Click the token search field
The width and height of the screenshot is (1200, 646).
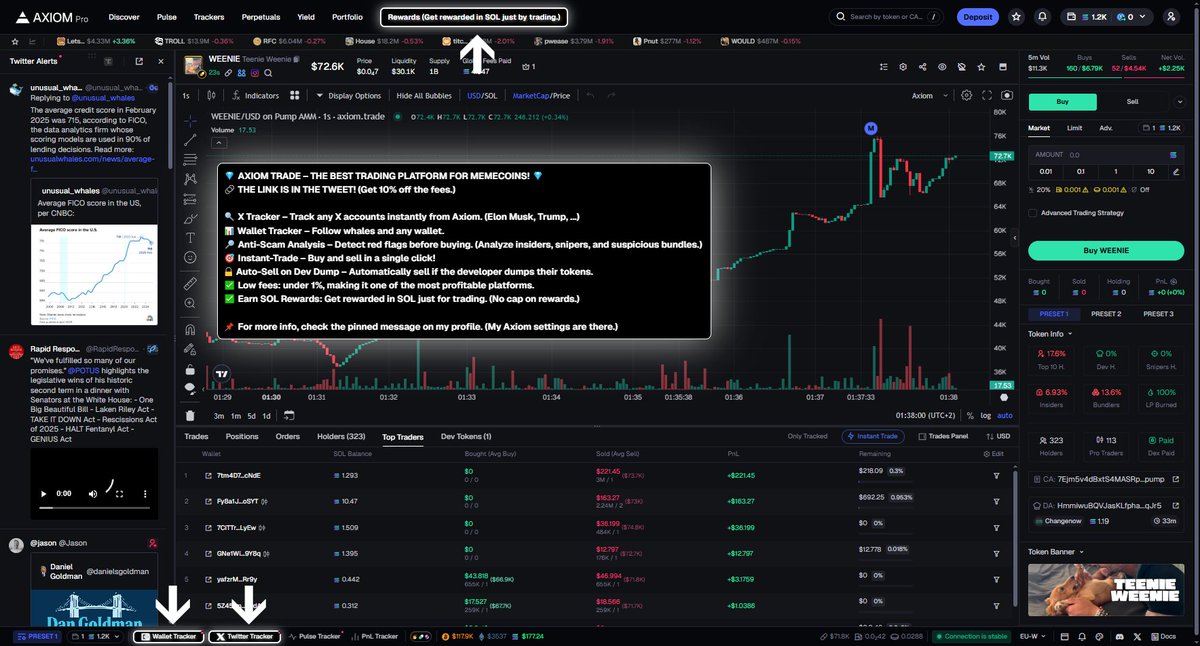point(886,17)
